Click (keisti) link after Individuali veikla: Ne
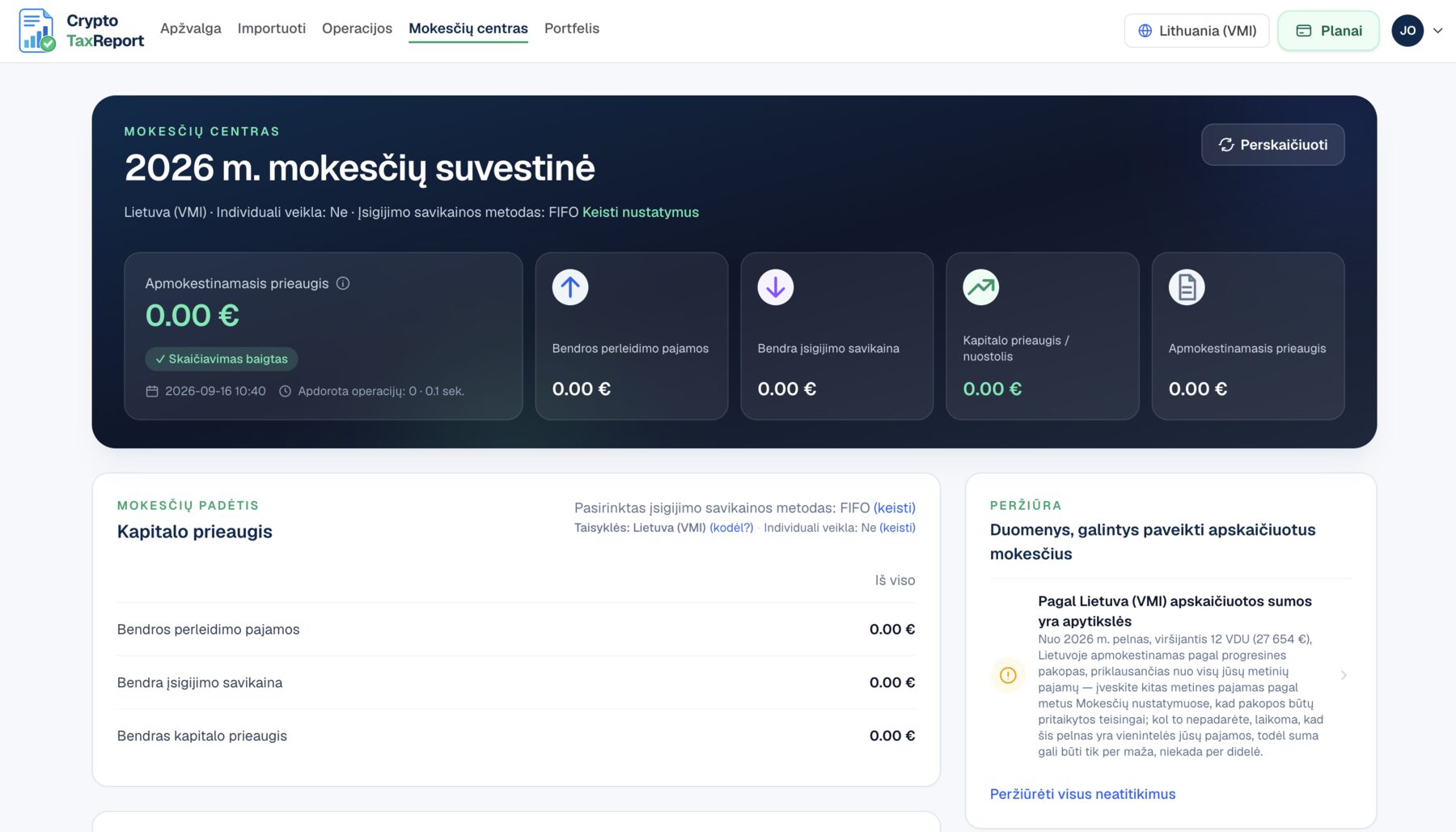Screen dimensions: 1456x832 pyautogui.click(x=898, y=528)
